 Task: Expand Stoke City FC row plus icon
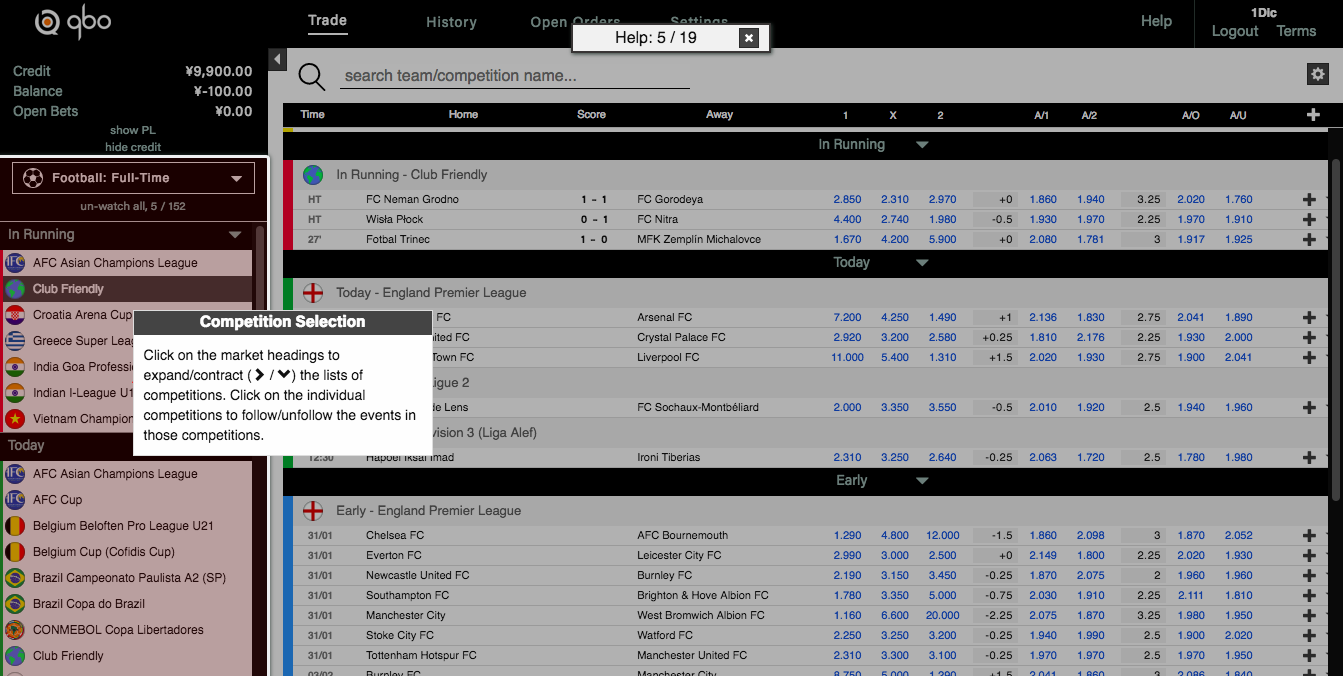(1310, 636)
